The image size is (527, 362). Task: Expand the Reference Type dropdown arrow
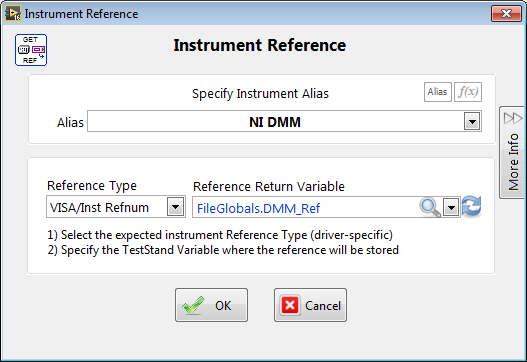click(x=175, y=207)
